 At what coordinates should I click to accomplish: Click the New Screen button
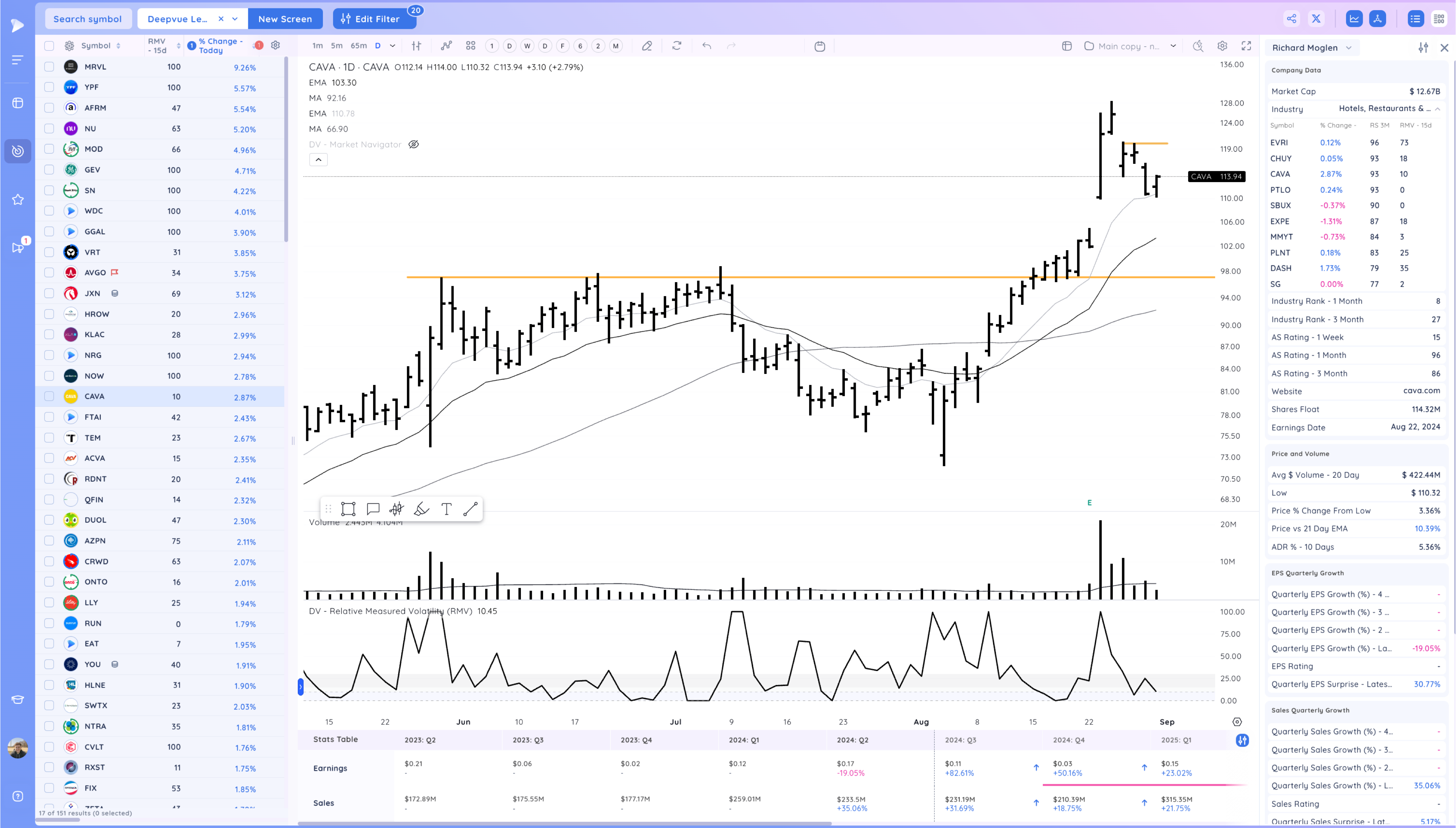(x=285, y=19)
